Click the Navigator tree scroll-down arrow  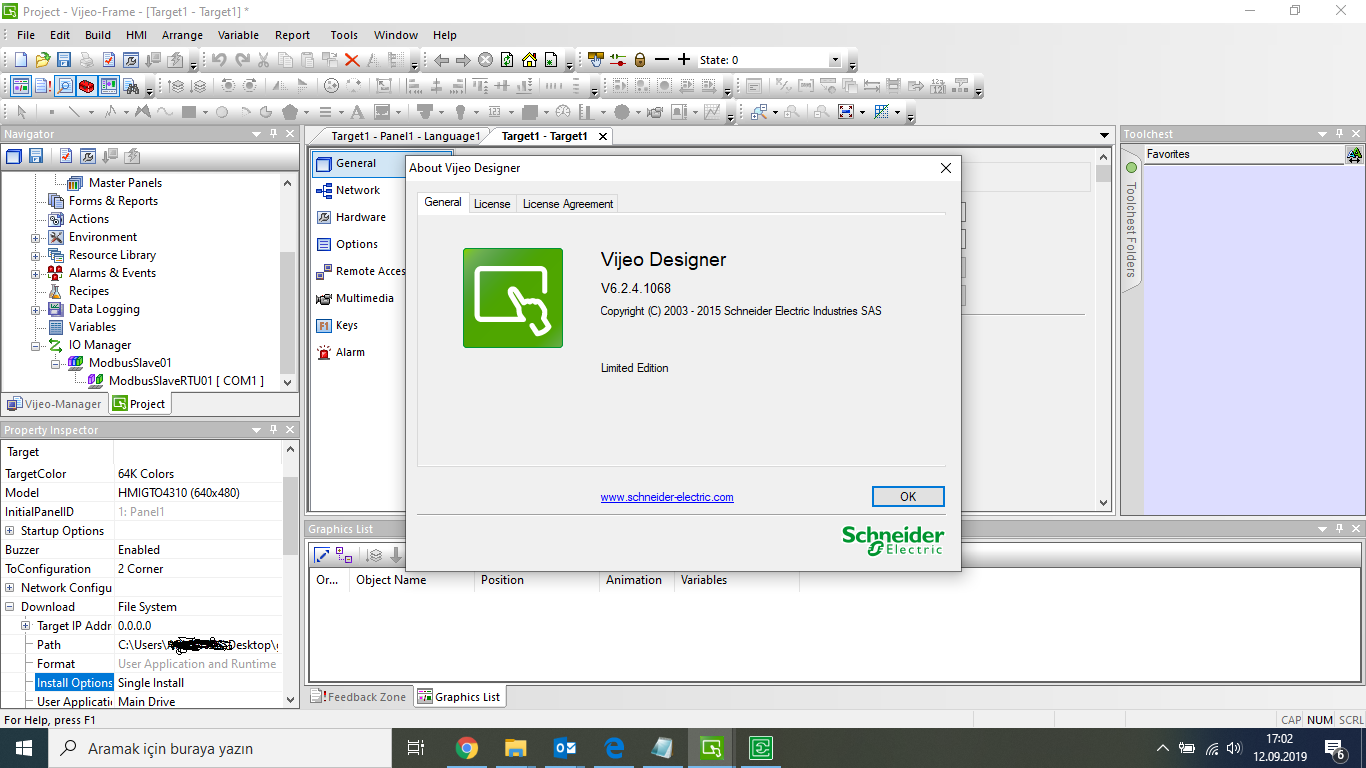289,382
